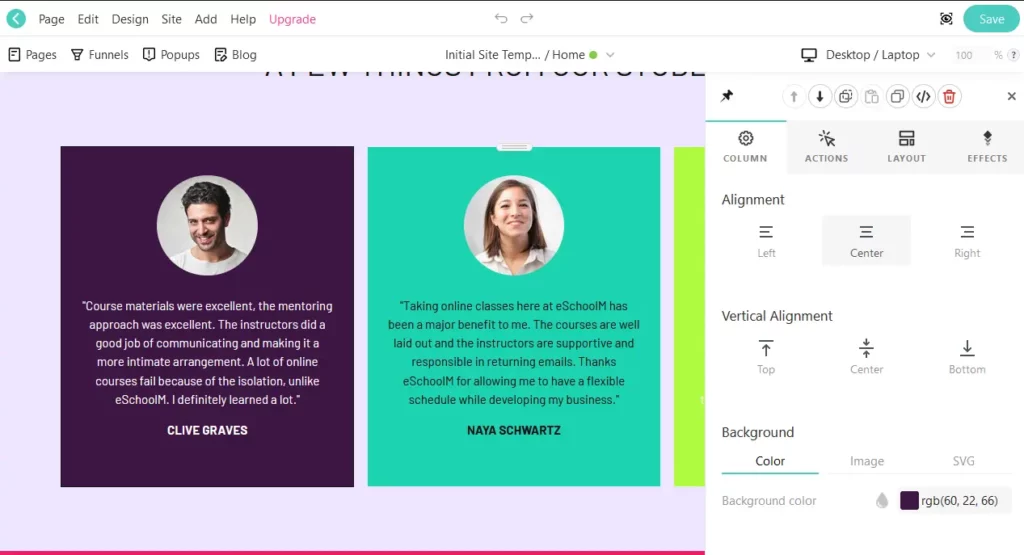The image size is (1024, 555).
Task: Click the Upgrade link
Action: pyautogui.click(x=292, y=19)
